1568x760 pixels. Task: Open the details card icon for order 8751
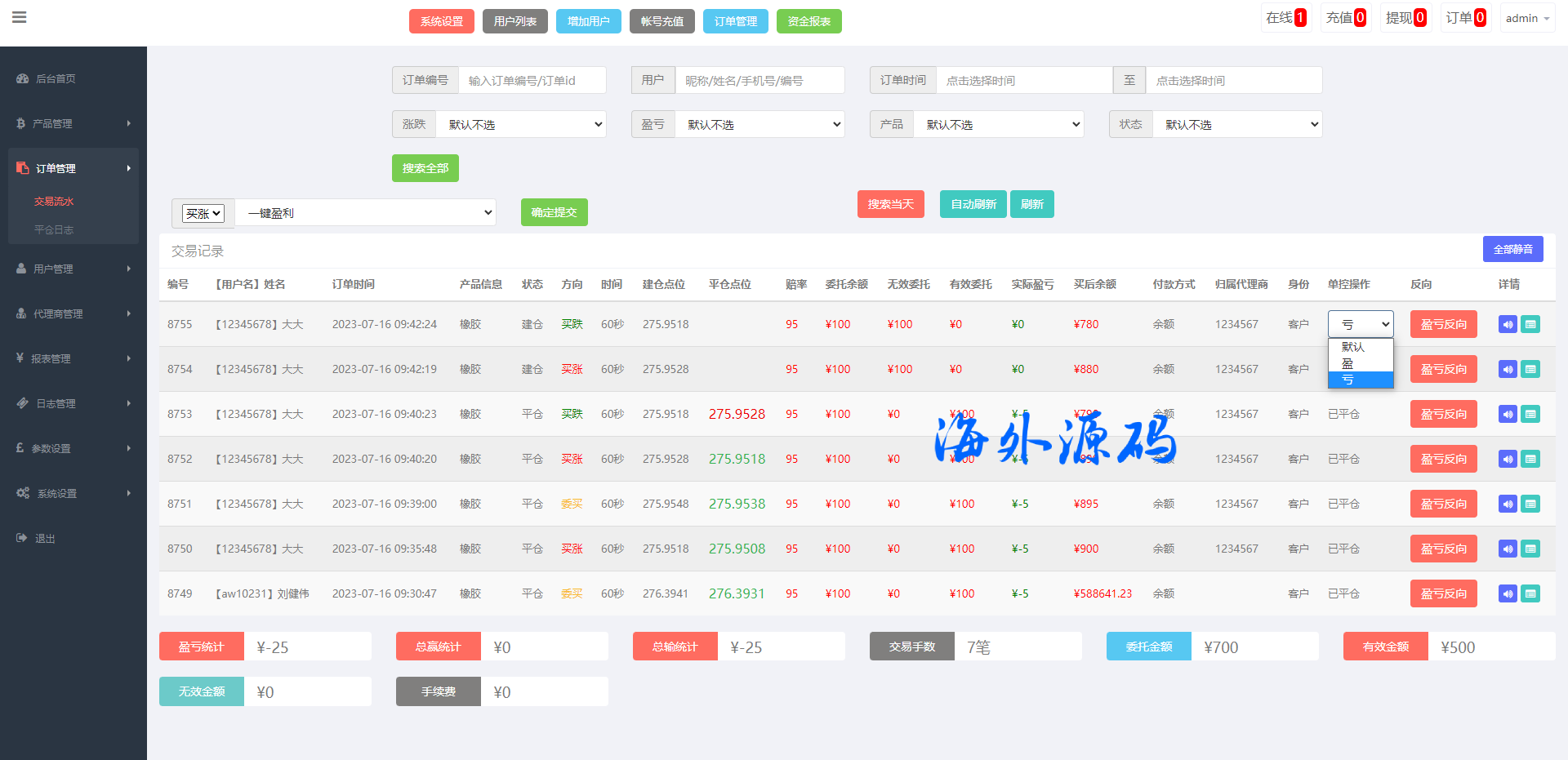tap(1530, 504)
